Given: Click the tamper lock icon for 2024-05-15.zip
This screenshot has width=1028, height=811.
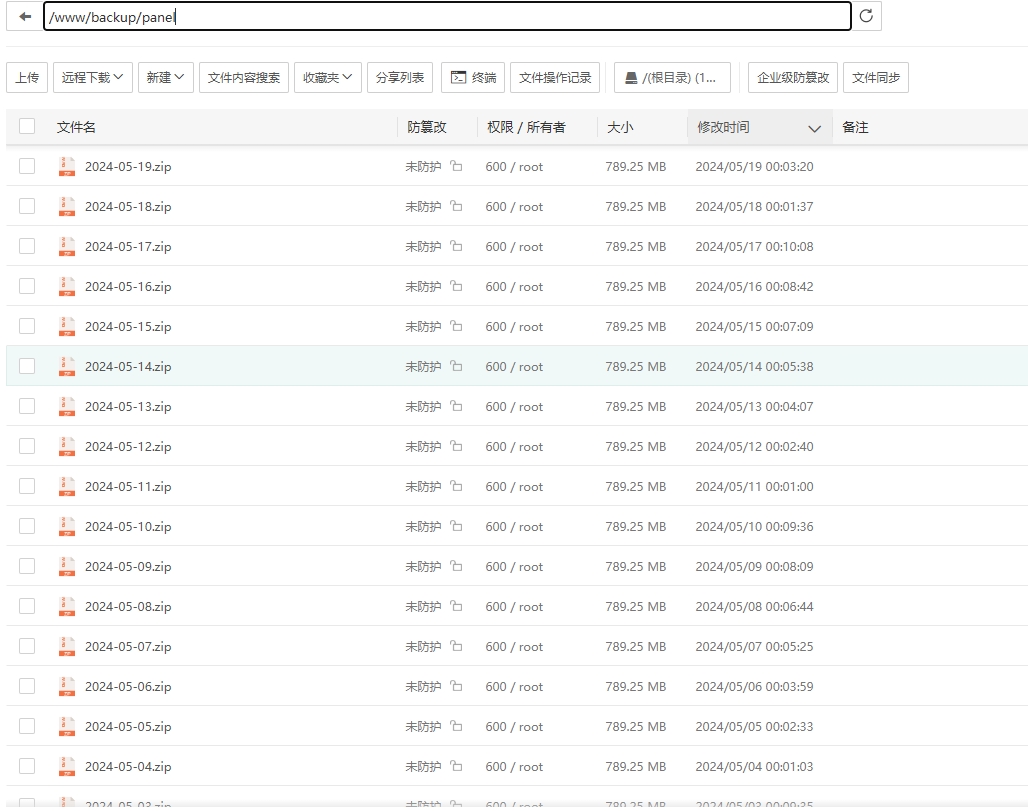Looking at the screenshot, I should click(x=456, y=326).
